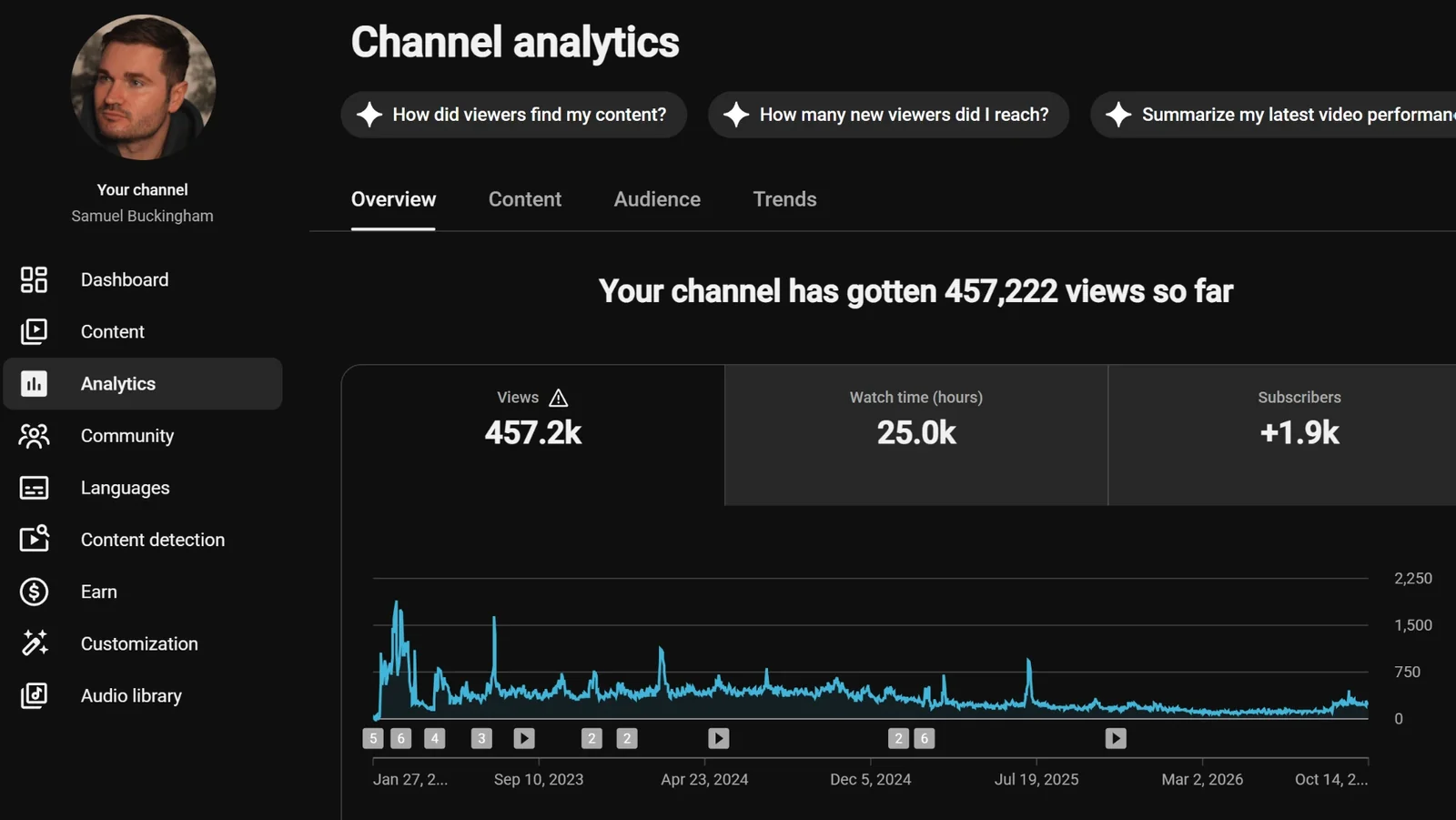Click the Dashboard menu label
1456x820 pixels.
tap(125, 279)
